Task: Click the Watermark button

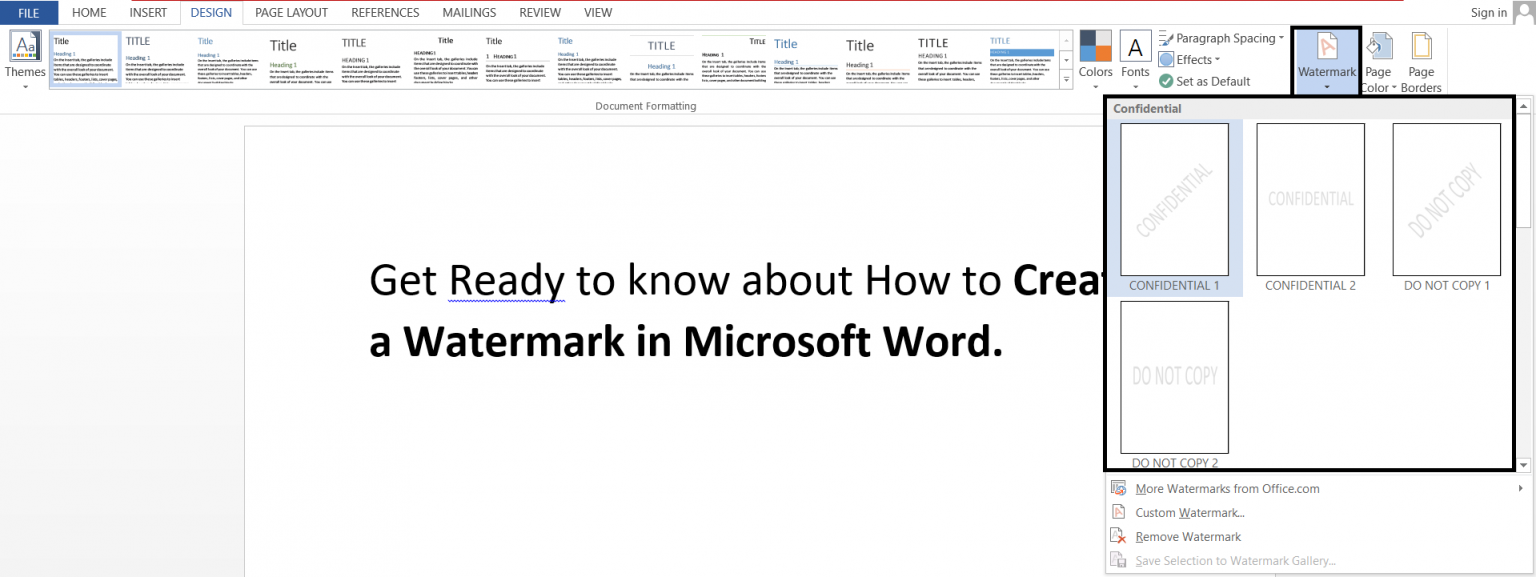Action: tap(1326, 57)
